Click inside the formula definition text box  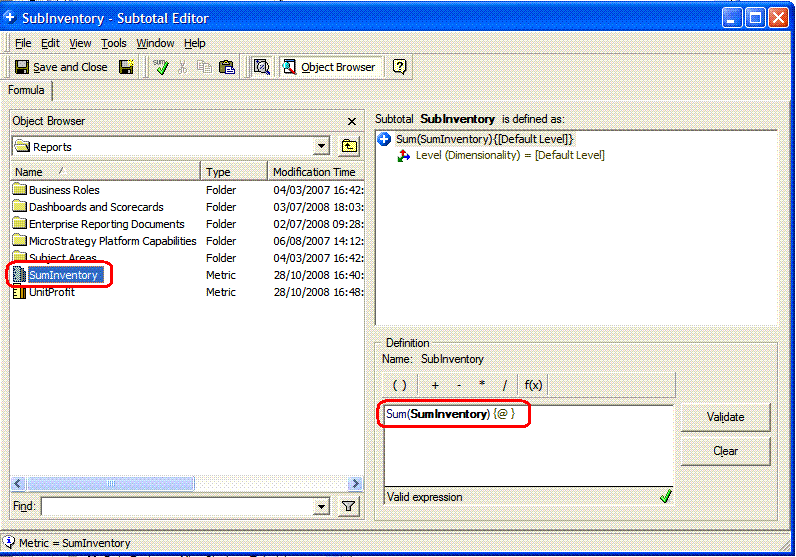click(528, 445)
